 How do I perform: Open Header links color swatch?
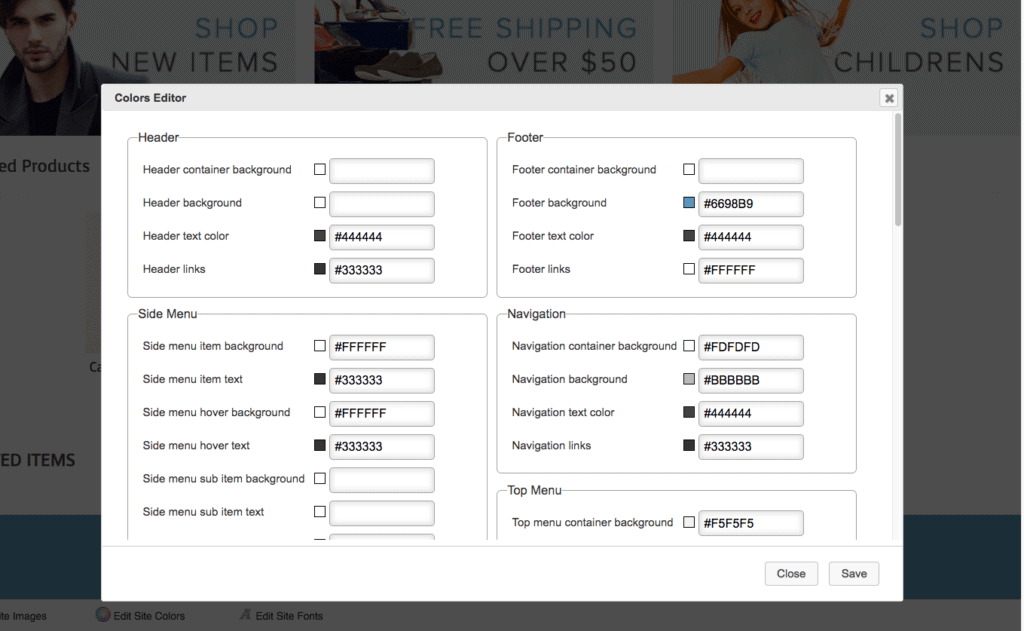click(319, 268)
